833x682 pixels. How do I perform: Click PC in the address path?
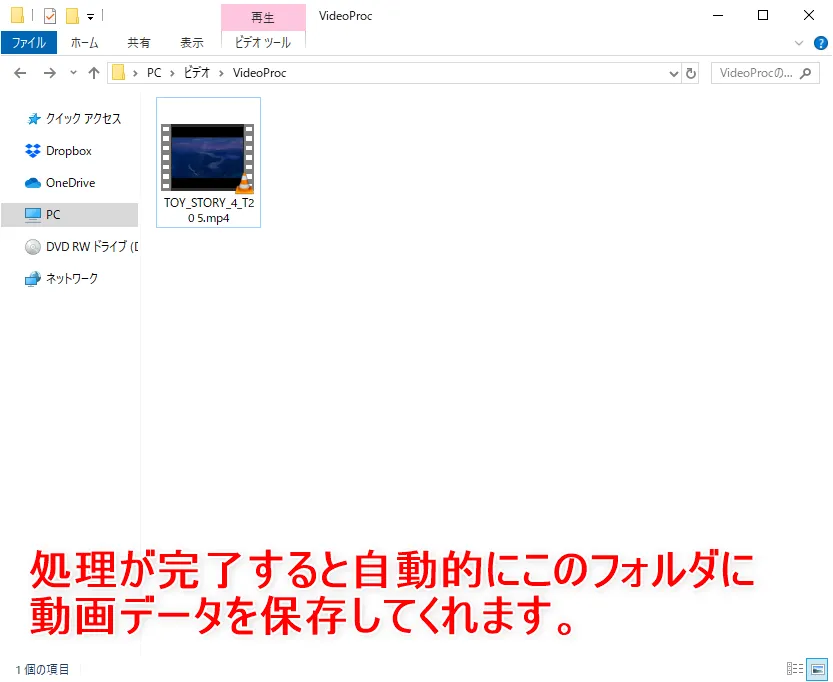click(154, 73)
